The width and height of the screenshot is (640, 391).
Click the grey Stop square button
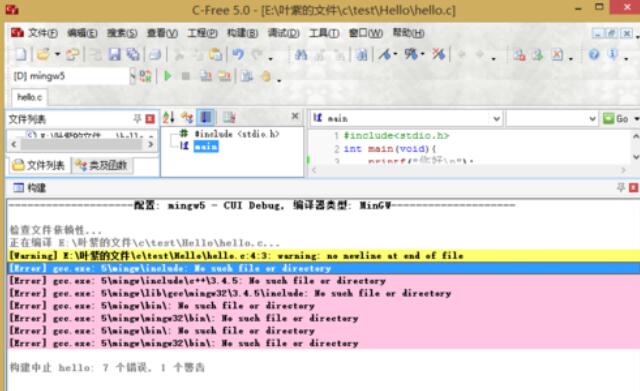click(x=186, y=76)
